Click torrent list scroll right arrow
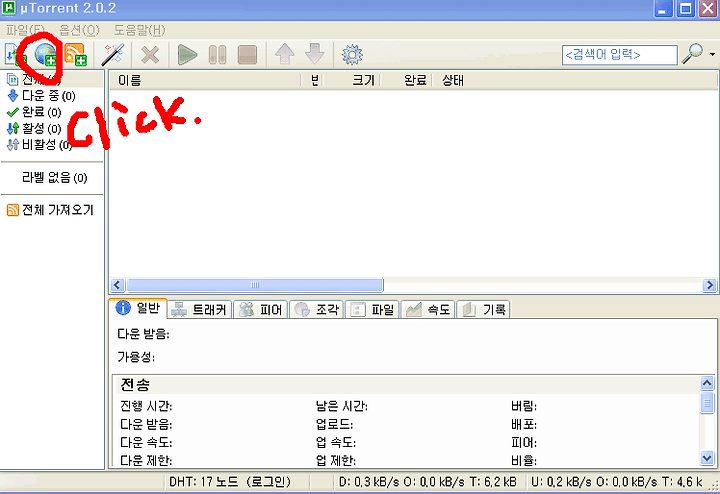Image resolution: width=720 pixels, height=494 pixels. coord(709,285)
